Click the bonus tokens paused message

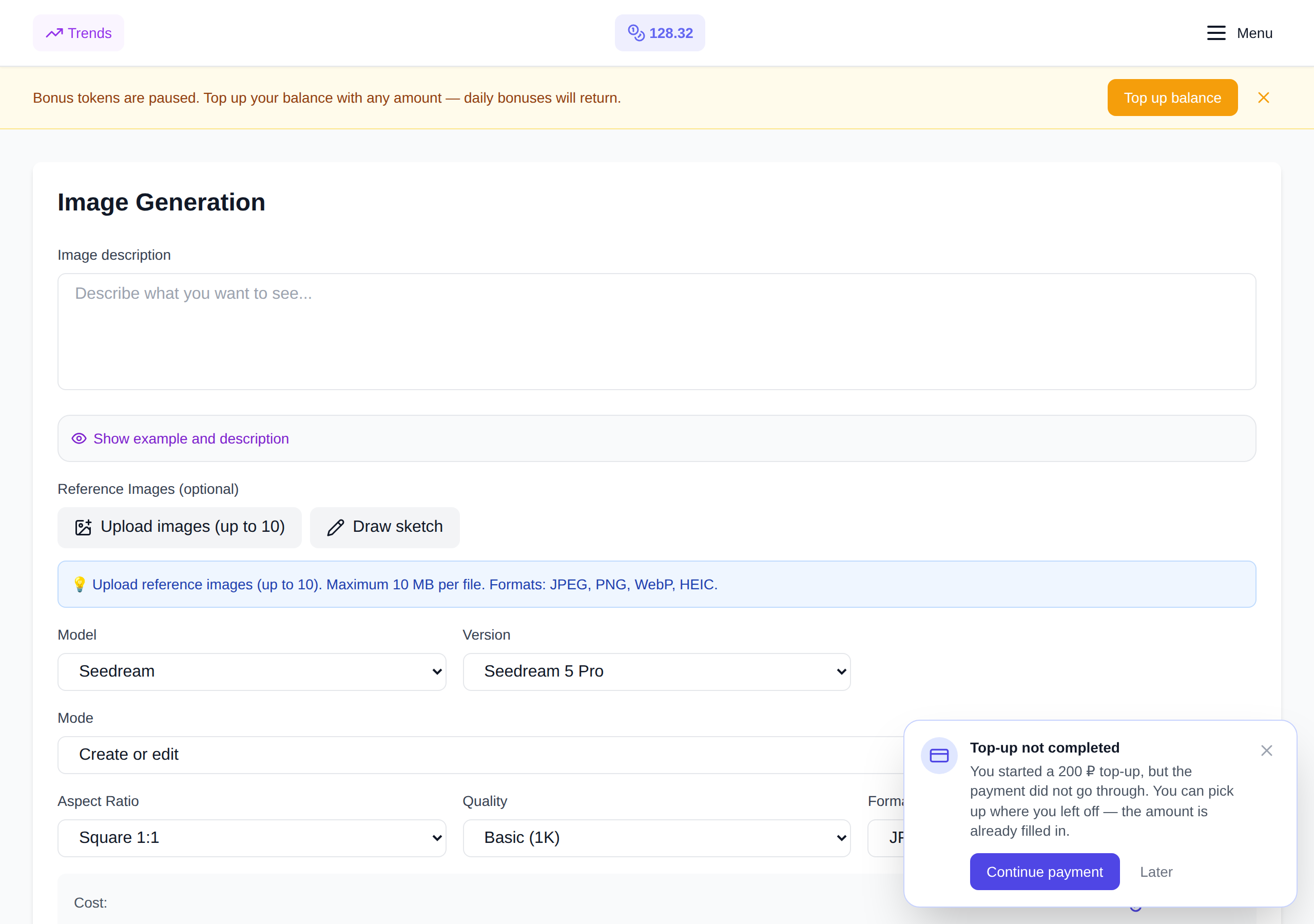[327, 98]
